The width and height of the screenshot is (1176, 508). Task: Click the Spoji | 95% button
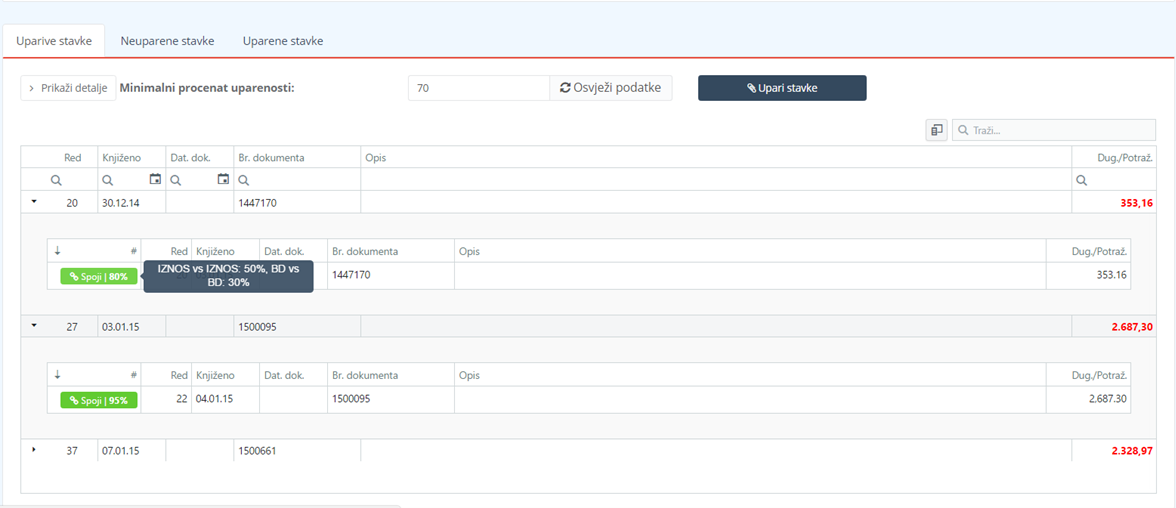(x=99, y=400)
